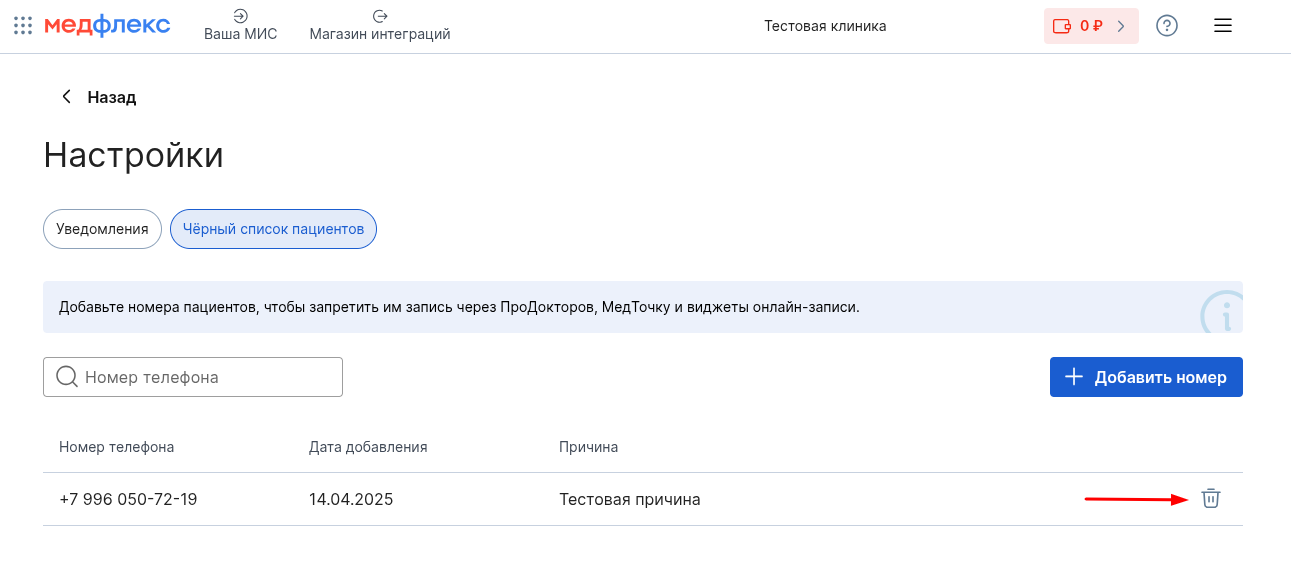This screenshot has width=1291, height=587.
Task: Open Ваша МИС in the top navigation
Action: (x=240, y=26)
